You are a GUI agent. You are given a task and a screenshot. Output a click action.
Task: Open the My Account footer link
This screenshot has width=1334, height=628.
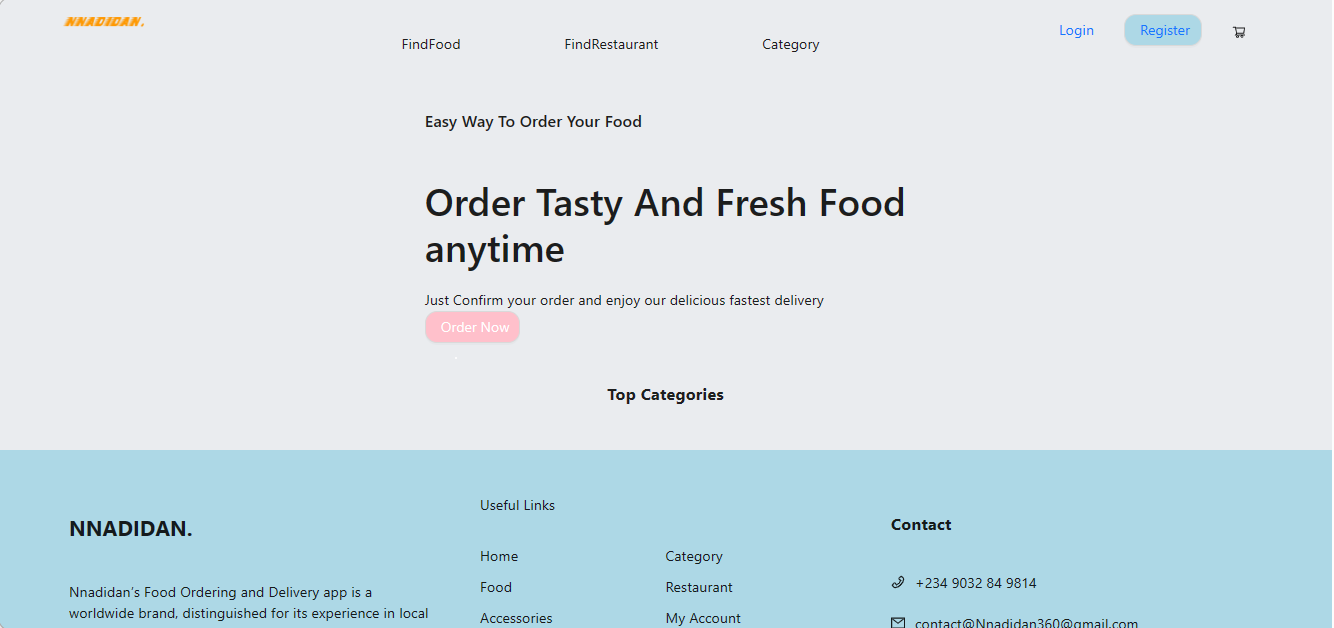click(703, 618)
